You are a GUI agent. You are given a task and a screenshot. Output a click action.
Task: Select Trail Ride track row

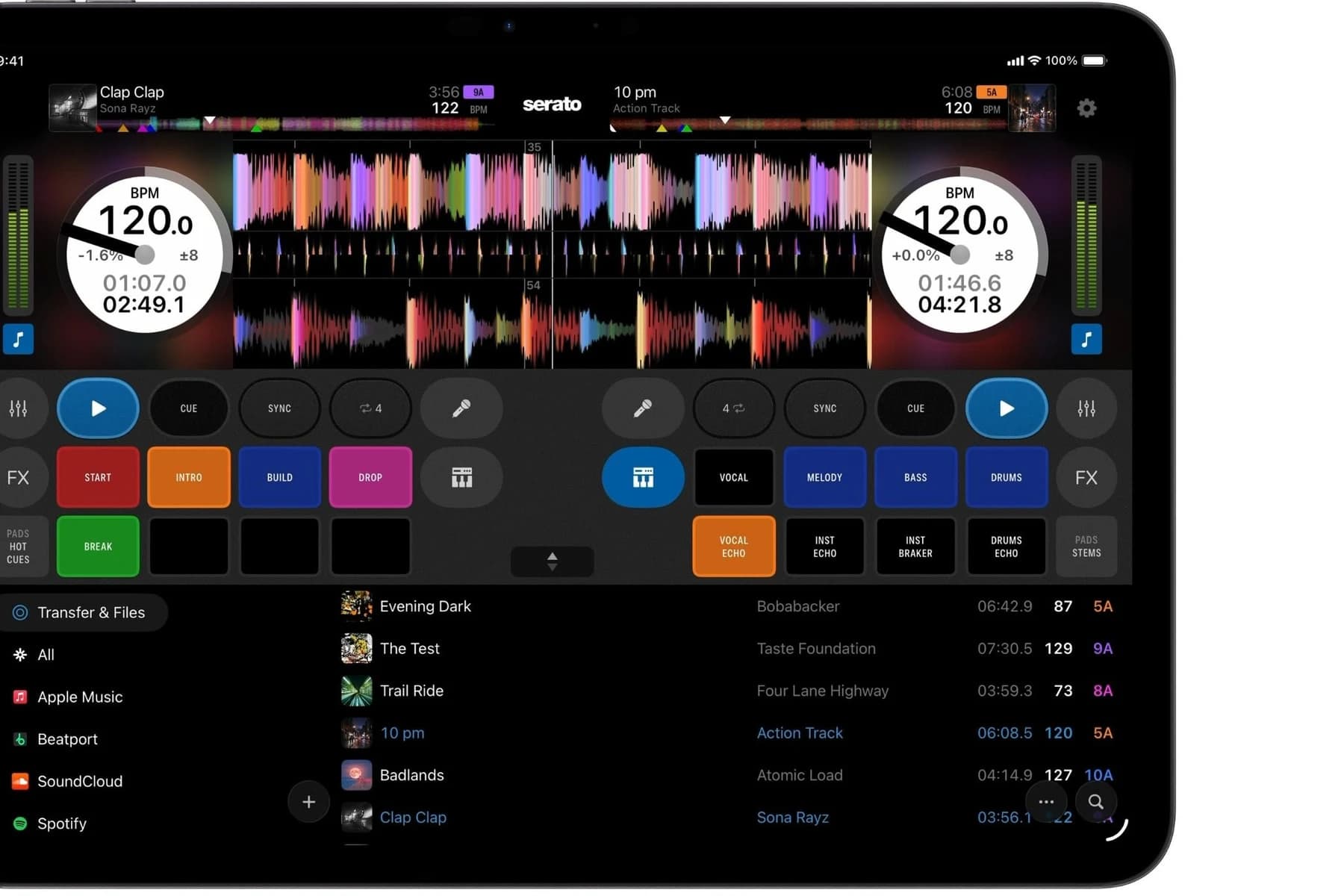(x=728, y=691)
